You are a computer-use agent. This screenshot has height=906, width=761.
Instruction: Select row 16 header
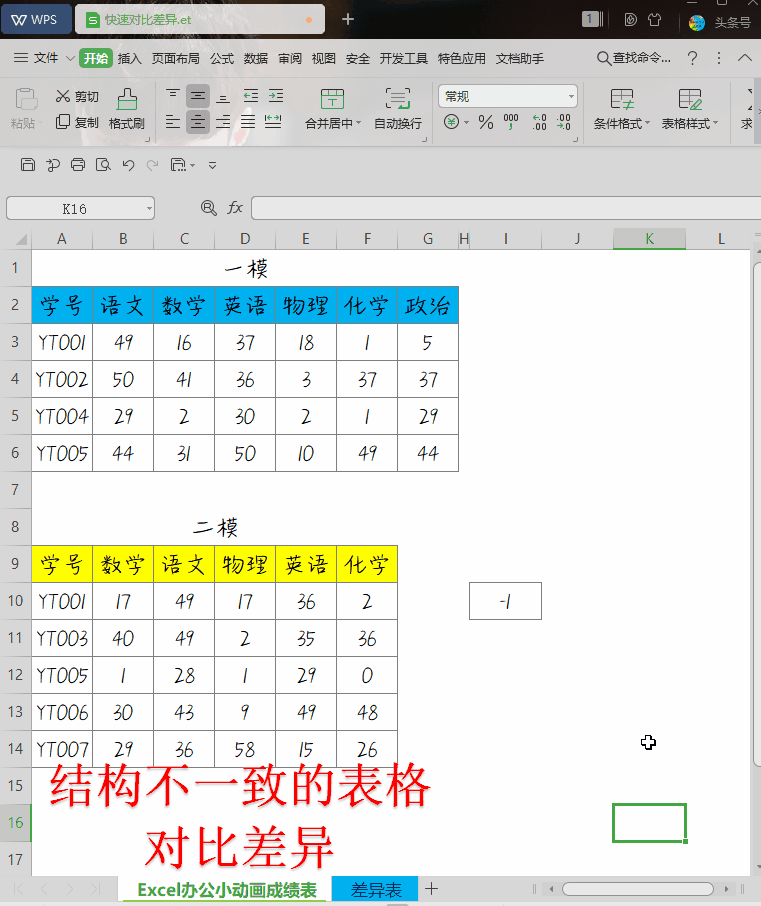tap(16, 822)
